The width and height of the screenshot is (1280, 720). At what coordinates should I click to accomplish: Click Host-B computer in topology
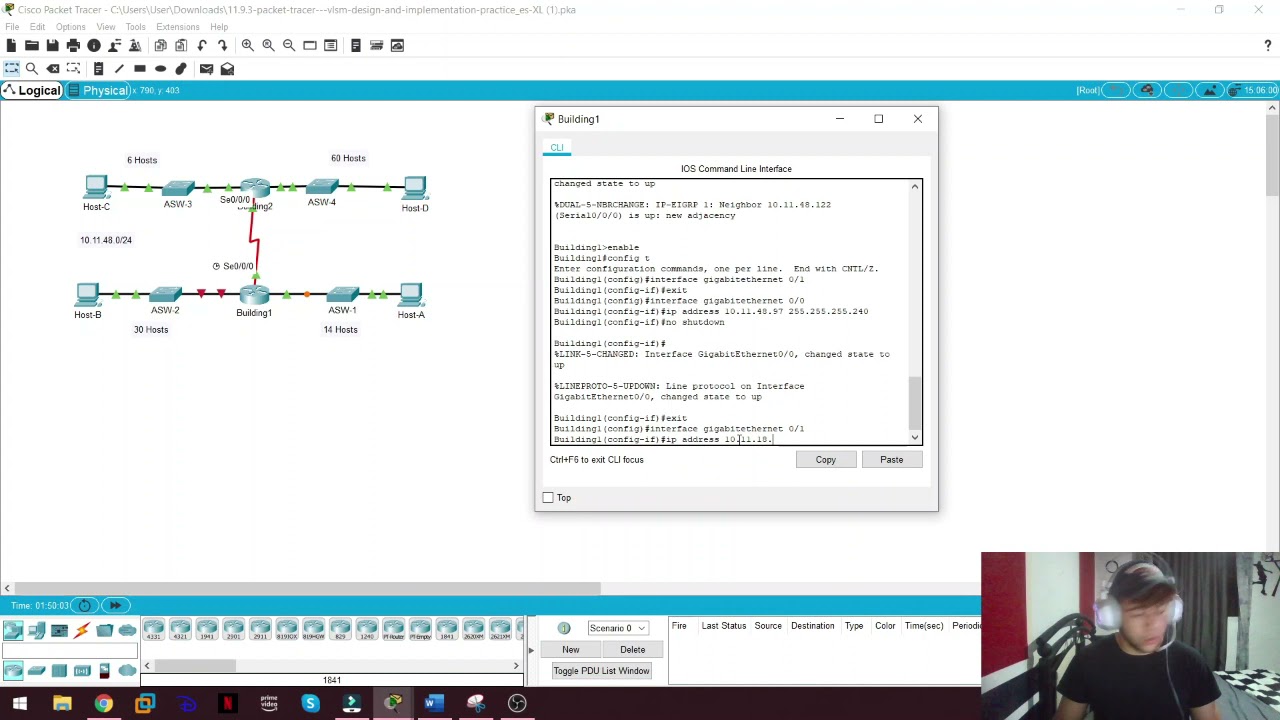(87, 295)
